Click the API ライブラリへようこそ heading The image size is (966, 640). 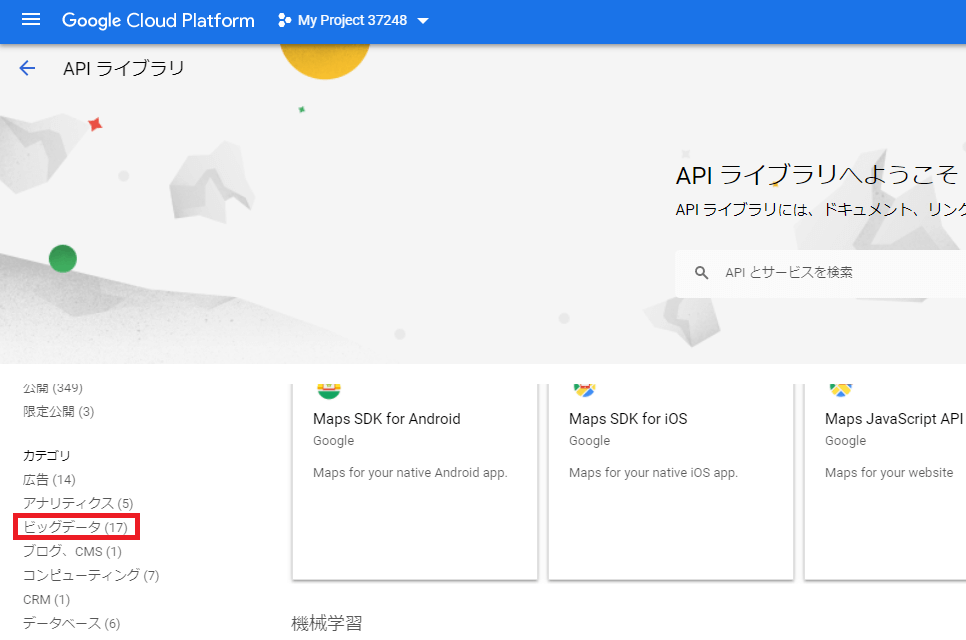(817, 175)
